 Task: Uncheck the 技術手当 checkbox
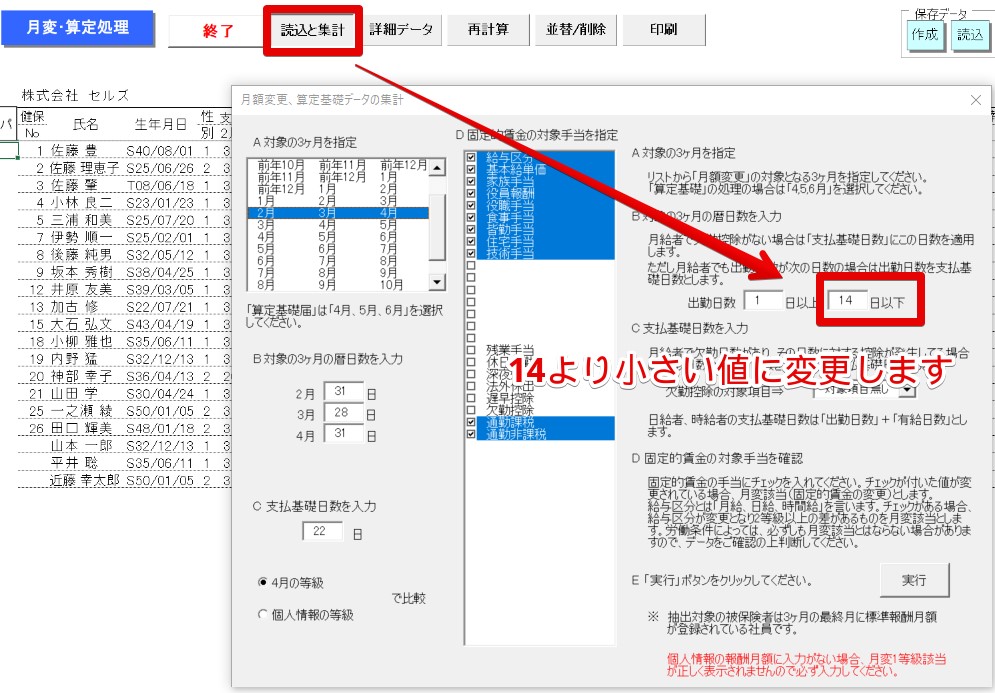click(471, 253)
